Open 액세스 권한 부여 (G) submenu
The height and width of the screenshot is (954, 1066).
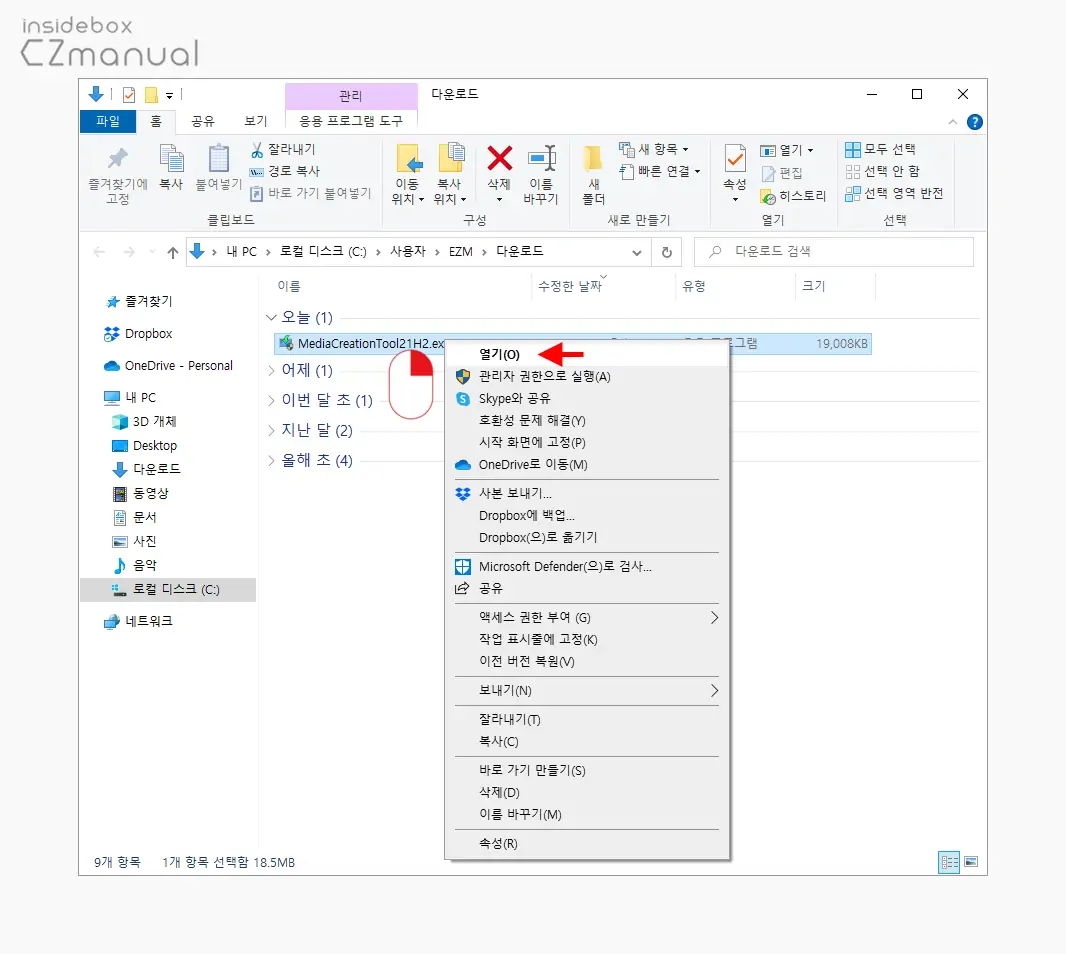pos(586,617)
